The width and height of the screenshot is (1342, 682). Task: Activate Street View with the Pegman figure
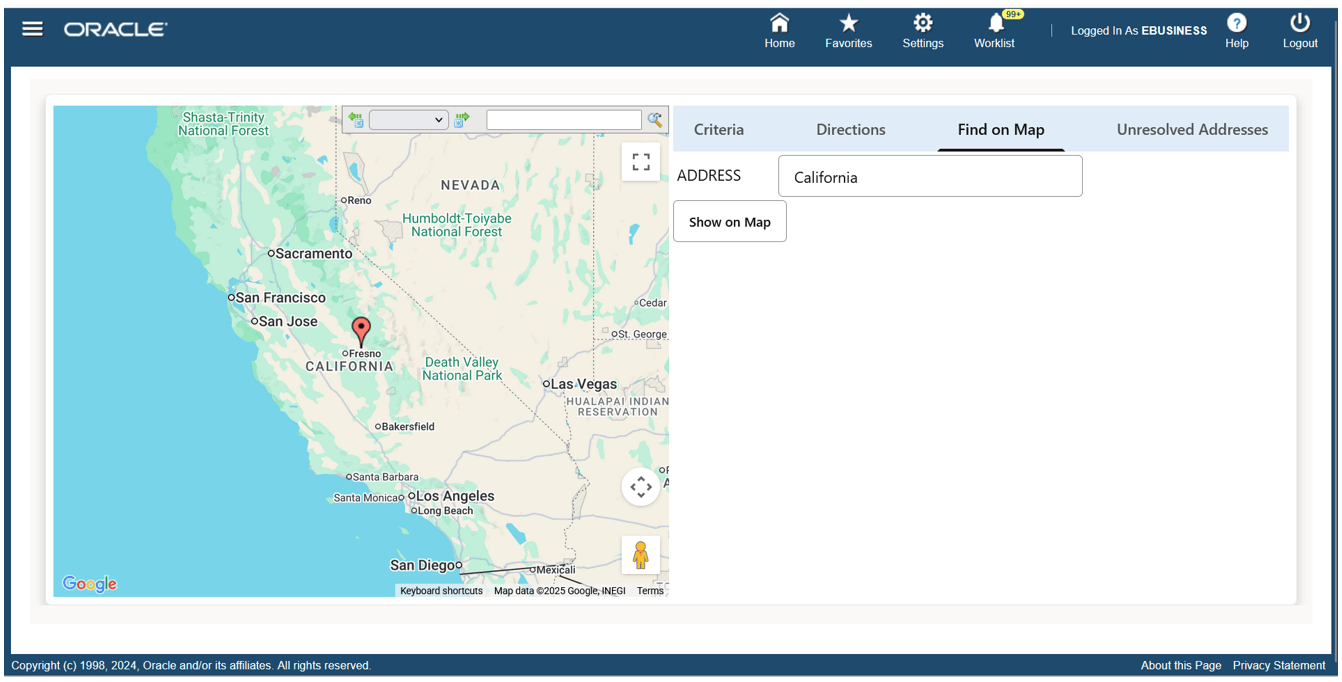[x=641, y=554]
